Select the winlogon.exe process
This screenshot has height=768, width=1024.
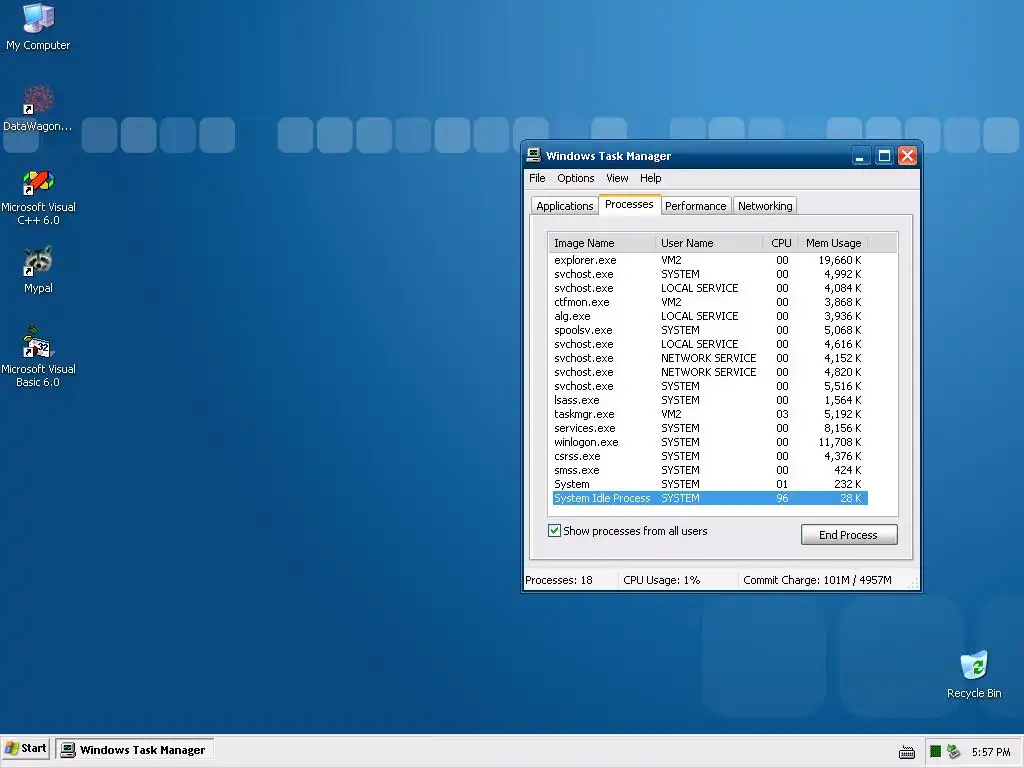[x=709, y=442]
